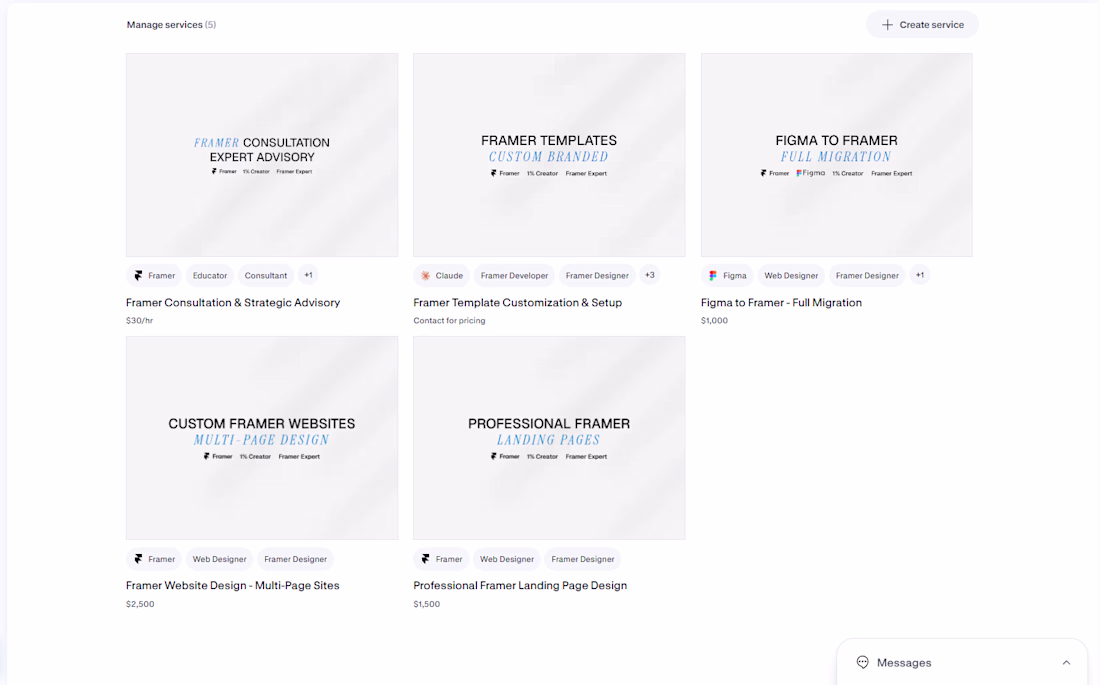
Task: Click Framer Designer tag under Figma to Framer
Action: coord(867,276)
